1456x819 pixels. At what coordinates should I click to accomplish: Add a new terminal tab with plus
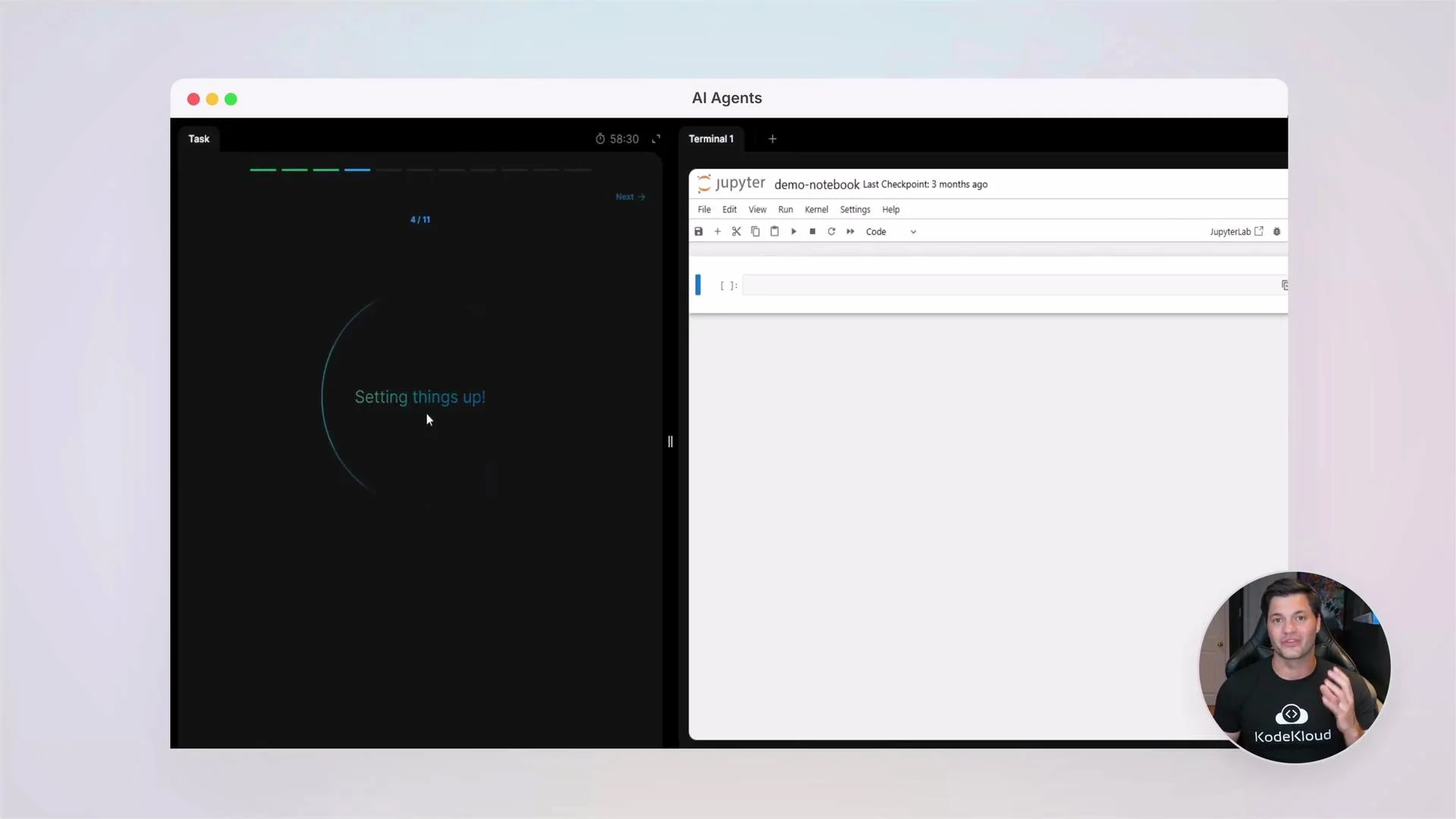point(773,139)
